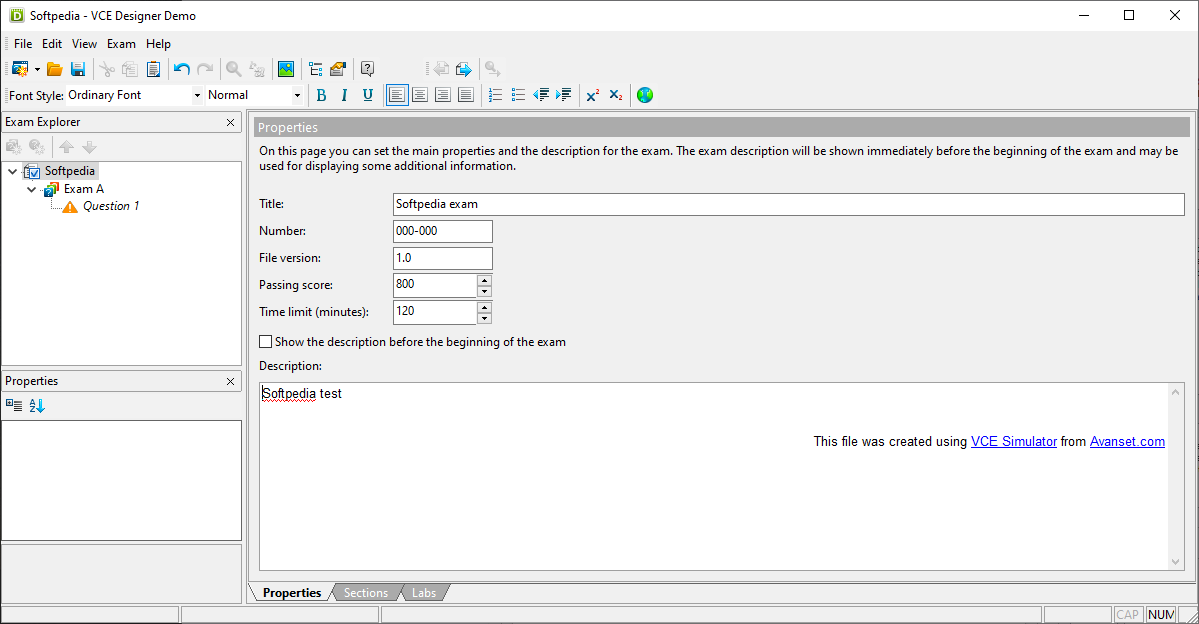The height and width of the screenshot is (624, 1199).
Task: Increase the paragraph indent
Action: click(564, 96)
